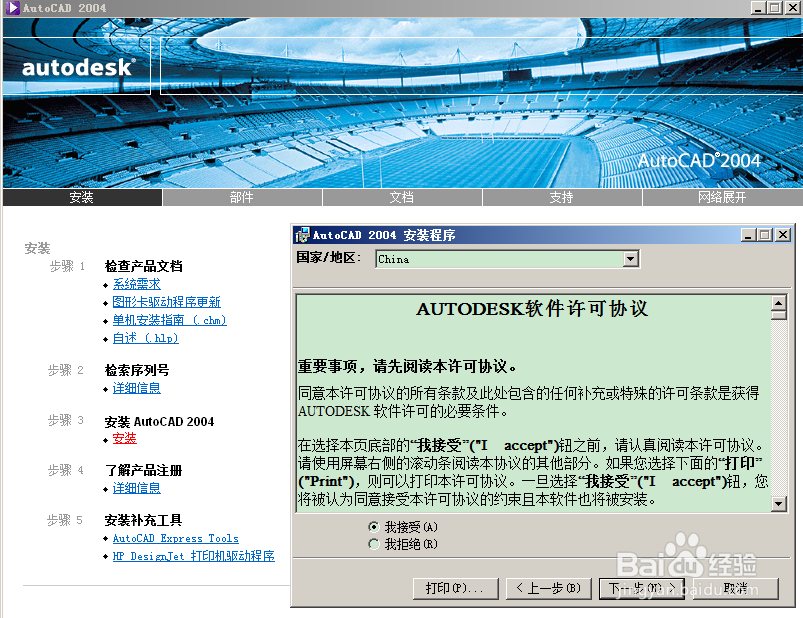This screenshot has height=618, width=803.
Task: Click the AutoCAD 2004 window title icon
Action: click(x=12, y=8)
